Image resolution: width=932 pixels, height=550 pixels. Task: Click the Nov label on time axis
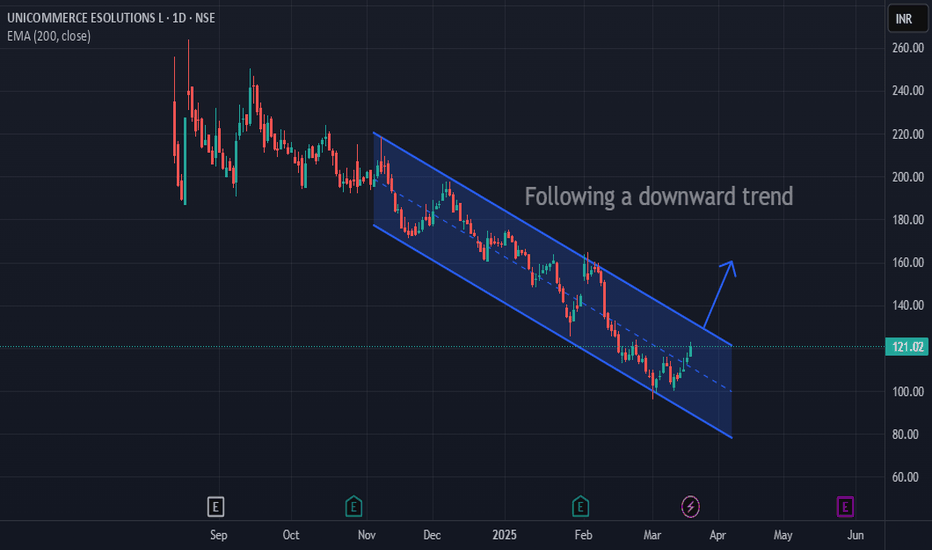pos(367,535)
